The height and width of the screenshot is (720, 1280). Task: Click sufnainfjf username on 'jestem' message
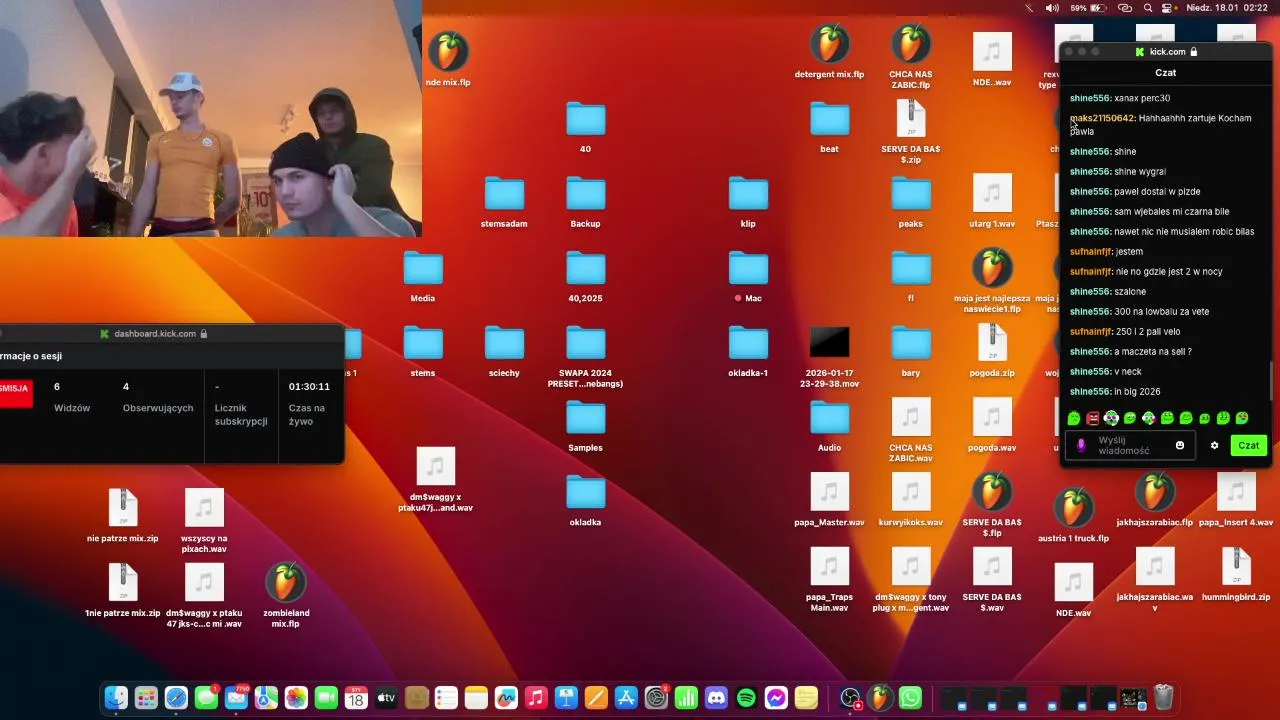point(1090,251)
